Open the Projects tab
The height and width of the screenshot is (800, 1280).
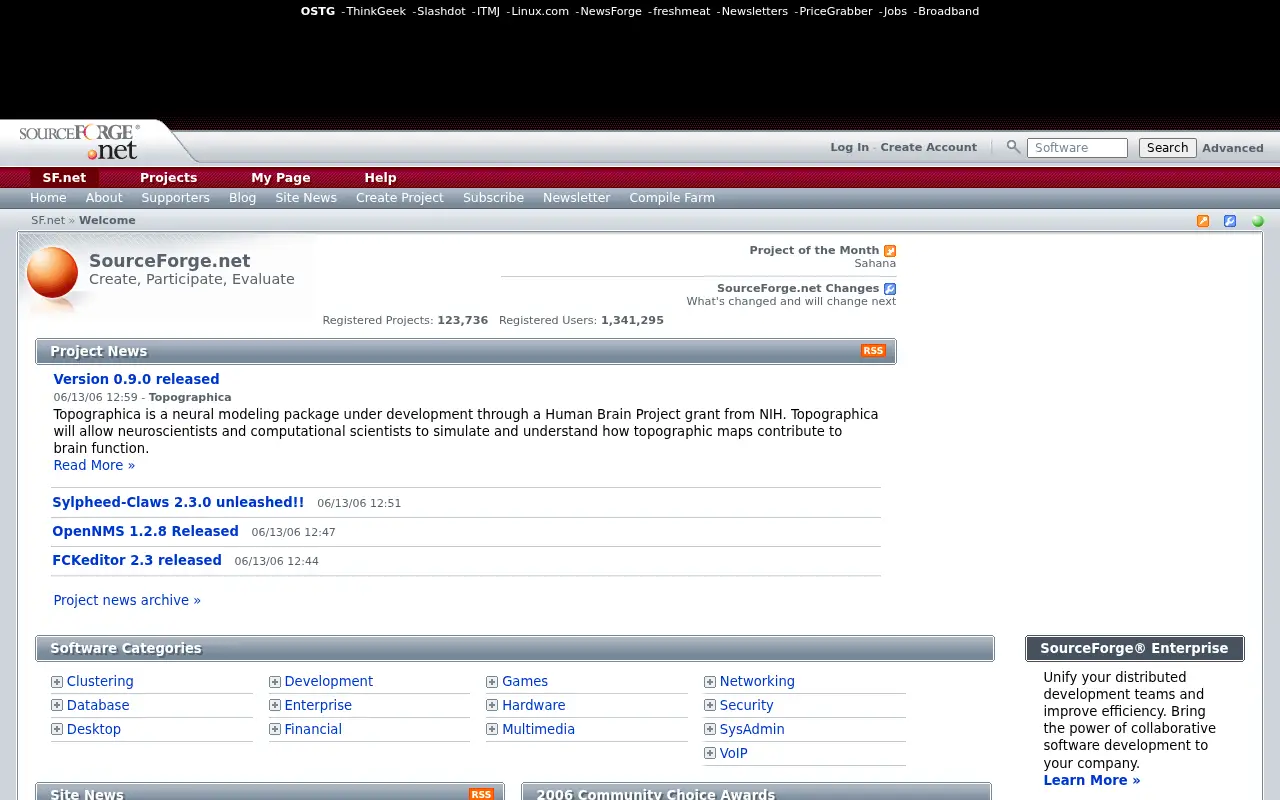(x=168, y=178)
